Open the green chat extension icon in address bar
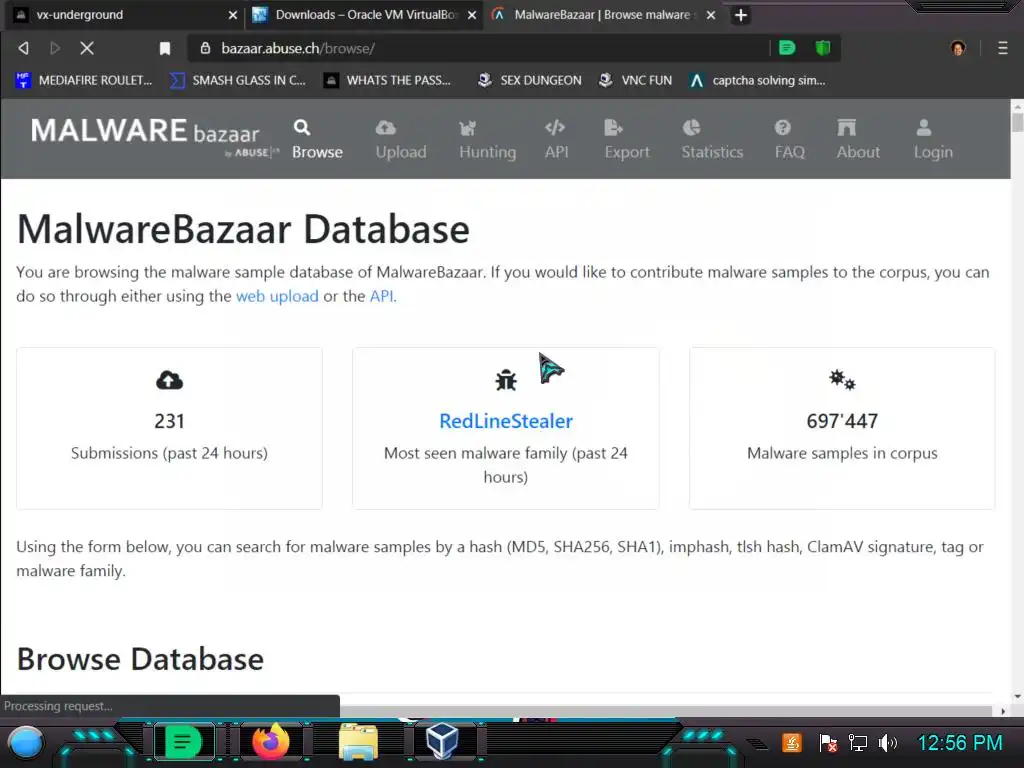The height and width of the screenshot is (768, 1024). click(787, 48)
